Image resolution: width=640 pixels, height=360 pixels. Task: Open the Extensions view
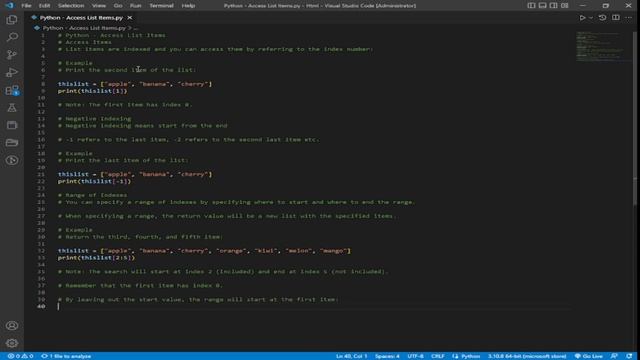pyautogui.click(x=12, y=90)
